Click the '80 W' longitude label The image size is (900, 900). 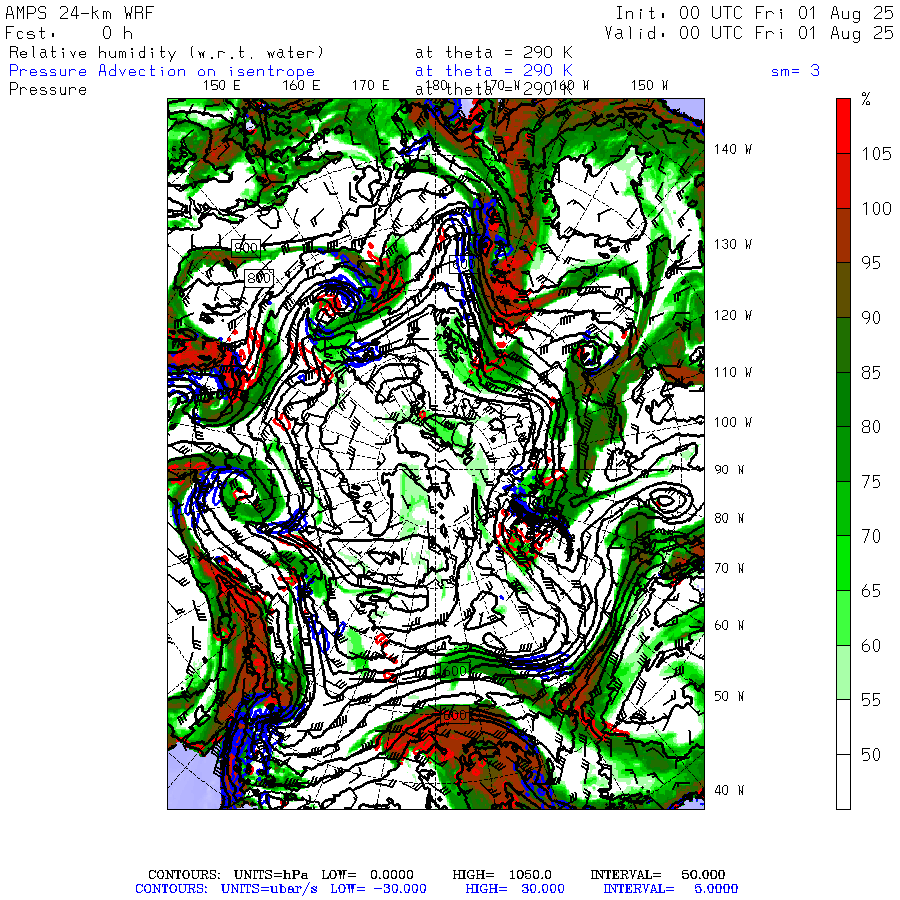[729, 518]
